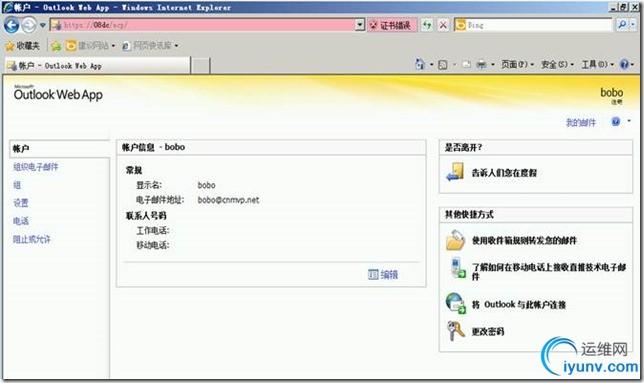This screenshot has width=644, height=383.
Task: Open the 电话 navigation link
Action: pos(21,221)
